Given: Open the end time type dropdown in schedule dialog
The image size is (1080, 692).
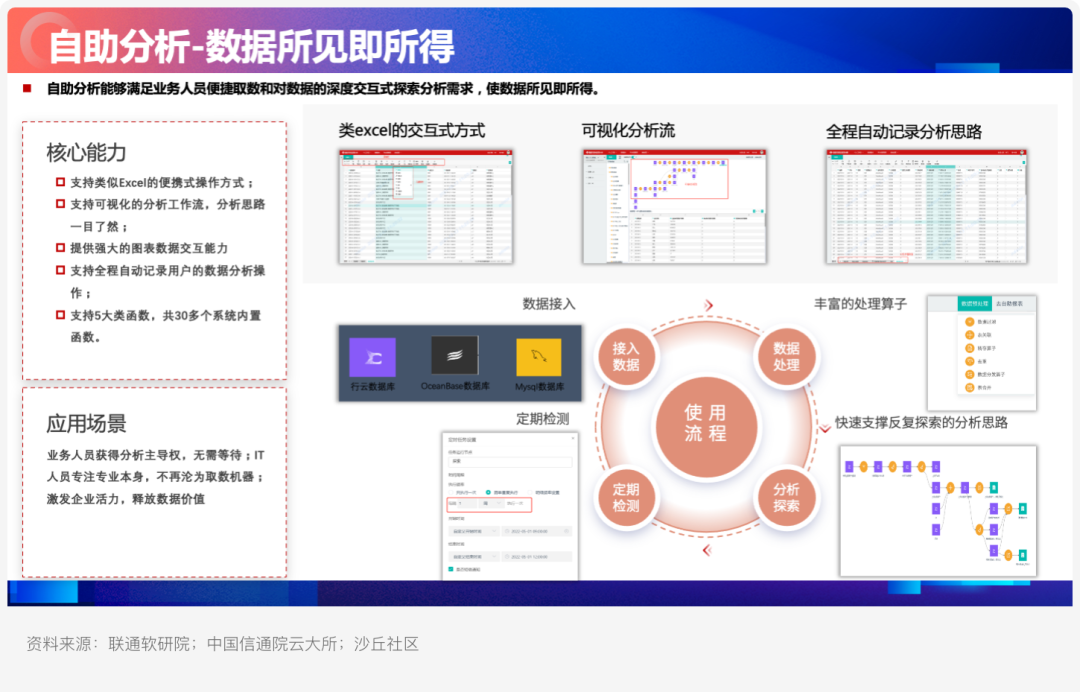Looking at the screenshot, I should pyautogui.click(x=474, y=556).
